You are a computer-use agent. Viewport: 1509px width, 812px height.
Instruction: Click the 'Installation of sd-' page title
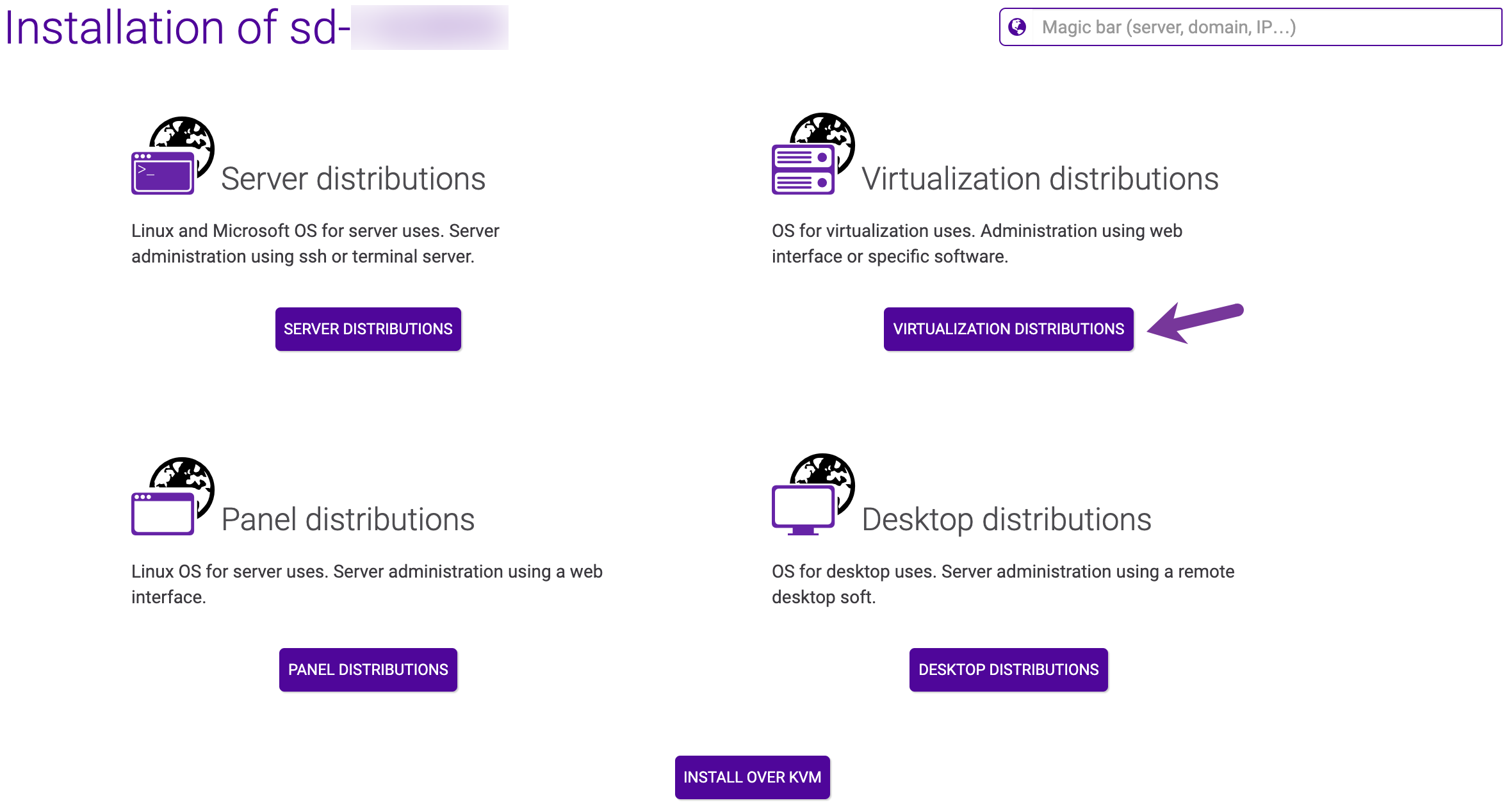[x=177, y=28]
